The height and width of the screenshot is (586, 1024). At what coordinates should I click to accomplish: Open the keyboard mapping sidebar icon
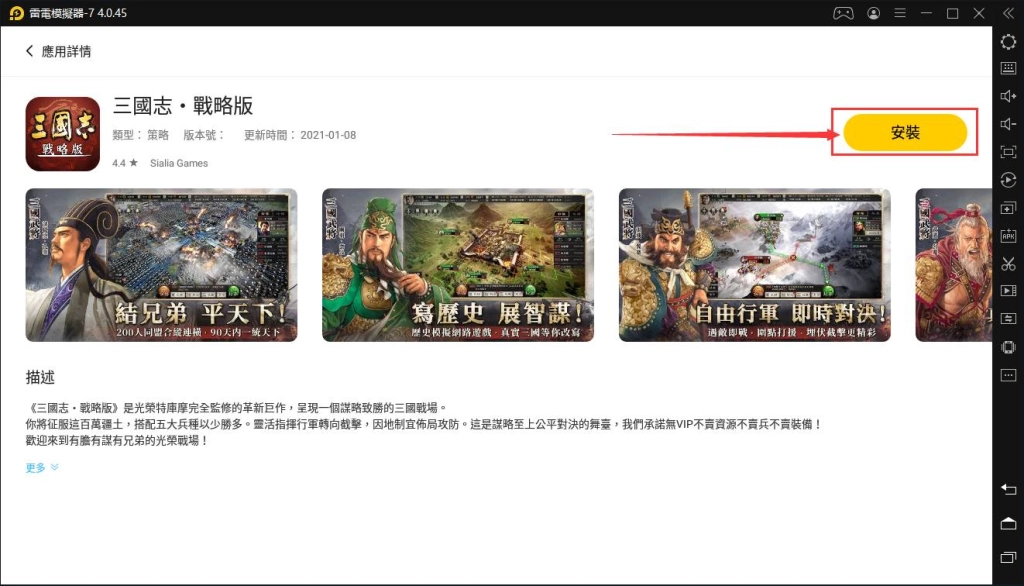[x=1008, y=68]
